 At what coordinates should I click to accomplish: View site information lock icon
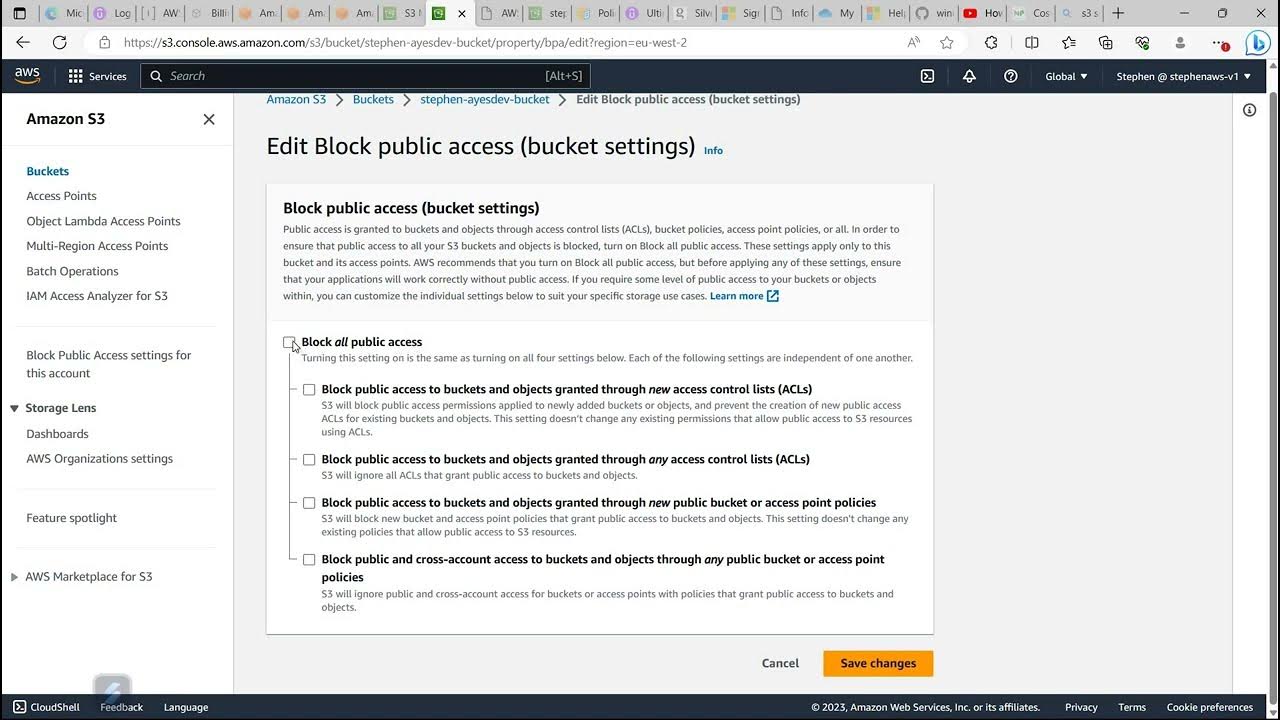tap(104, 42)
